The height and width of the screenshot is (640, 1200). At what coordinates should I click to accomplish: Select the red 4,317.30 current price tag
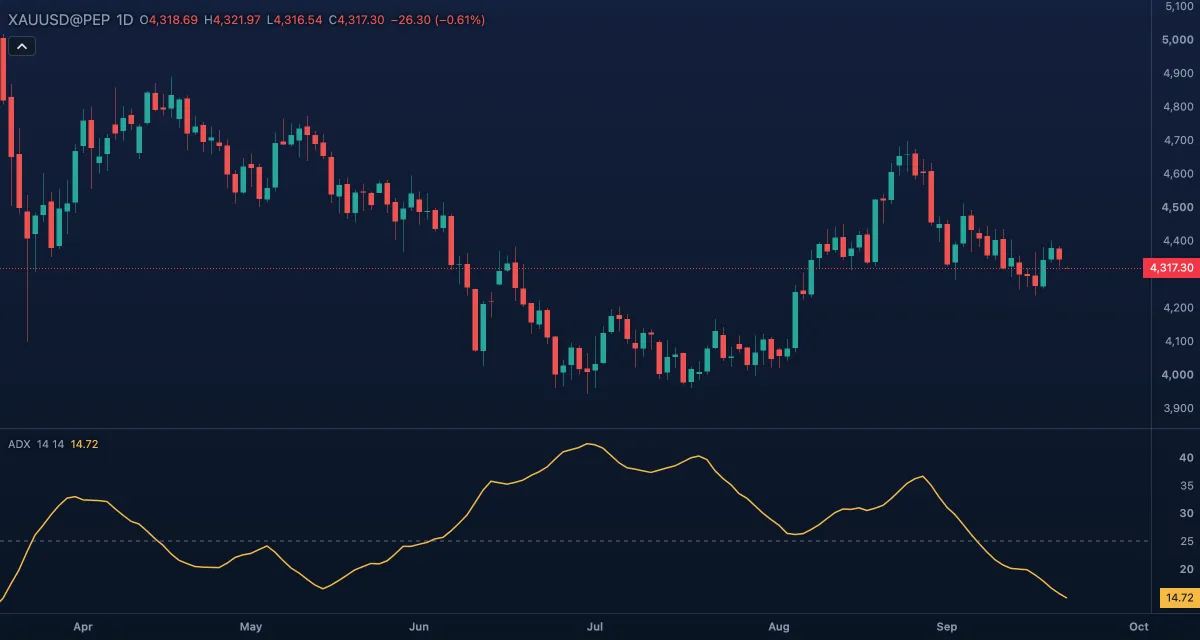pyautogui.click(x=1170, y=268)
